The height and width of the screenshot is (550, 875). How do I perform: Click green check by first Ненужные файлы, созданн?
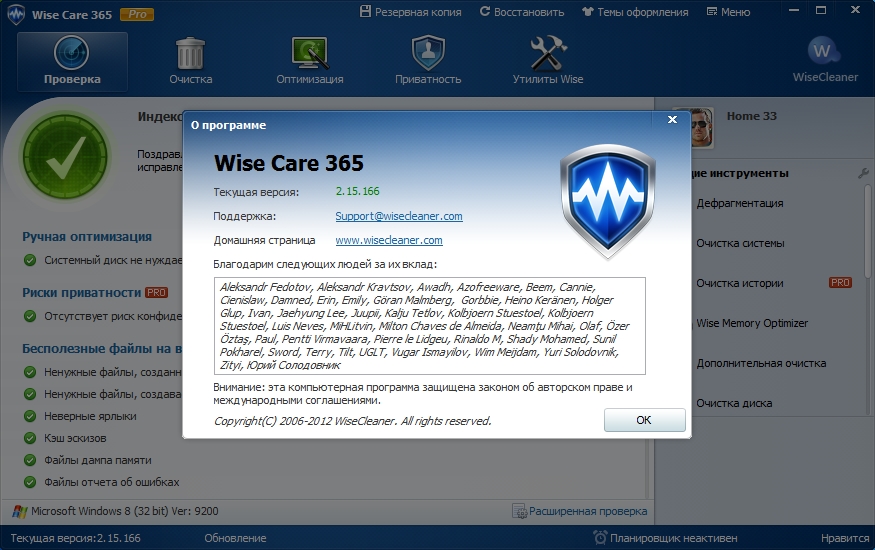click(x=30, y=372)
